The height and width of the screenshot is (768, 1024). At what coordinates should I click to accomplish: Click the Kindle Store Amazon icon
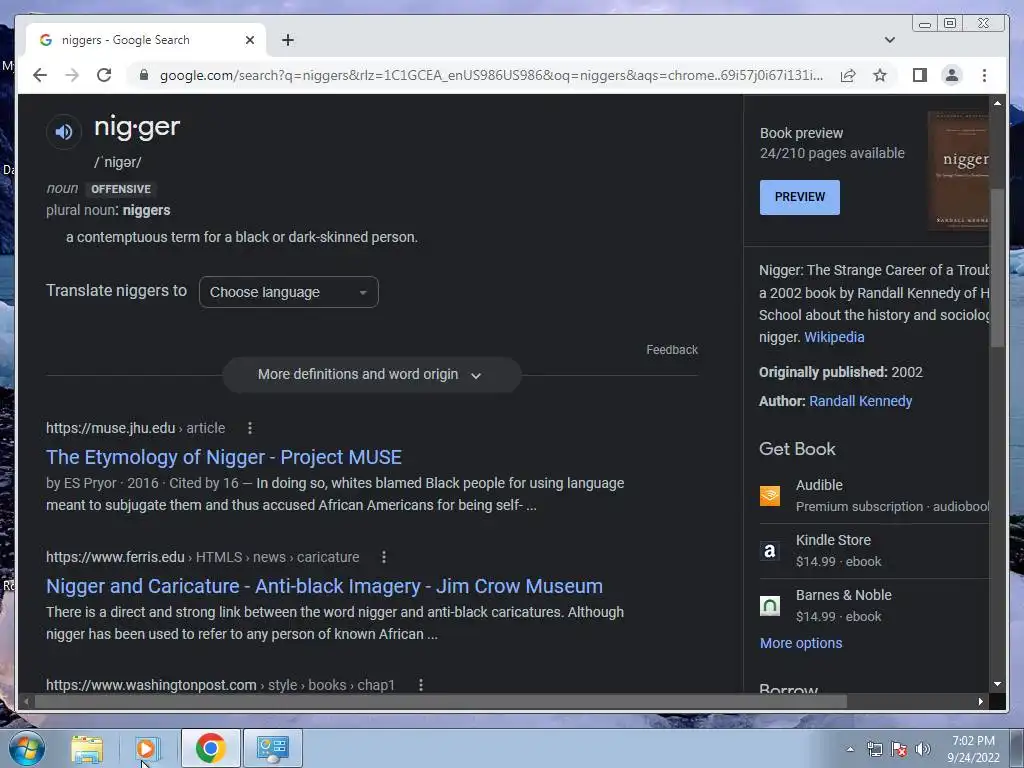pos(770,551)
